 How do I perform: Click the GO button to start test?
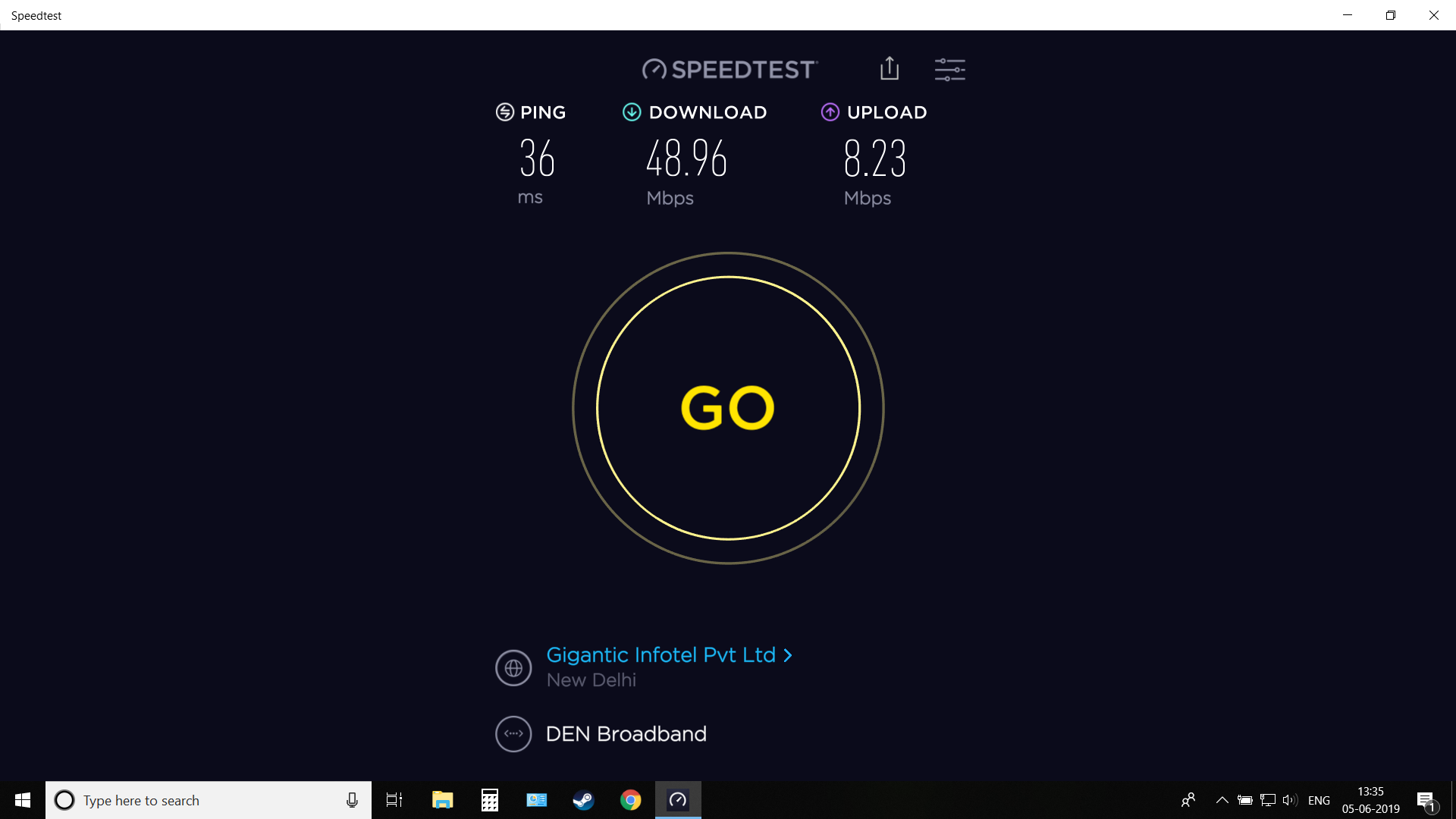pos(727,407)
